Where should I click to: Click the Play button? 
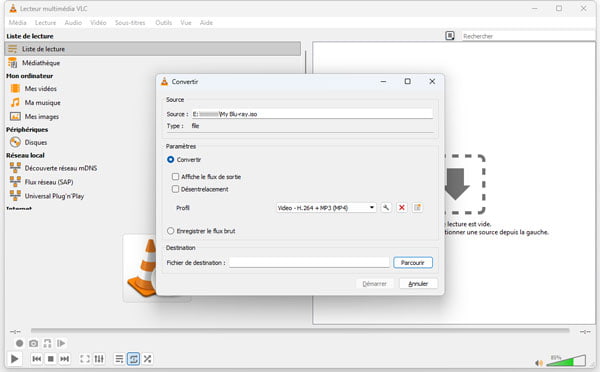15,359
